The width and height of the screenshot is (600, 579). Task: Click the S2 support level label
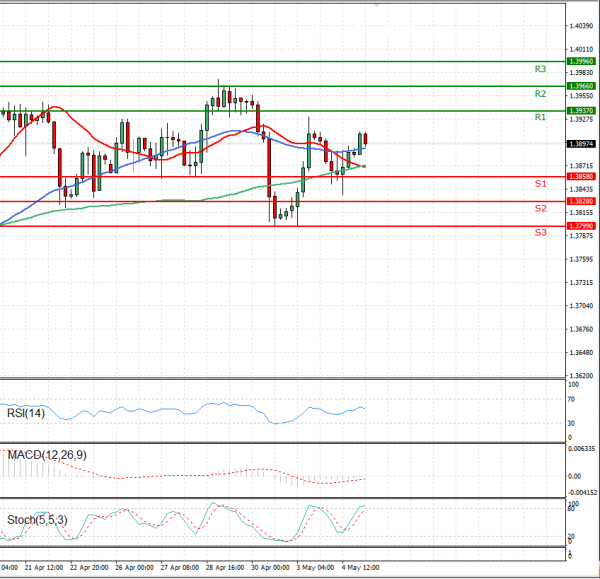tap(539, 208)
